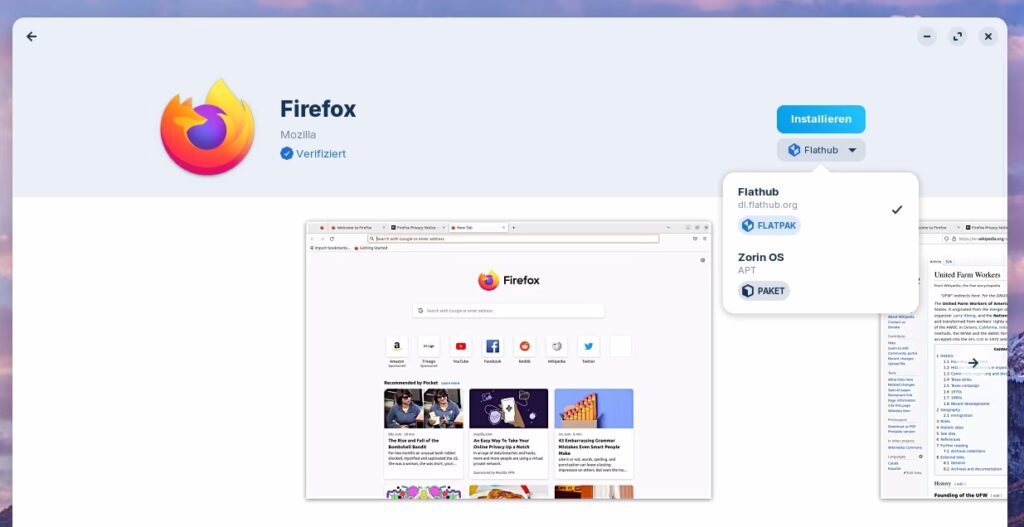The image size is (1024, 527).
Task: Click the FLATPAK badge label
Action: [x=777, y=226]
